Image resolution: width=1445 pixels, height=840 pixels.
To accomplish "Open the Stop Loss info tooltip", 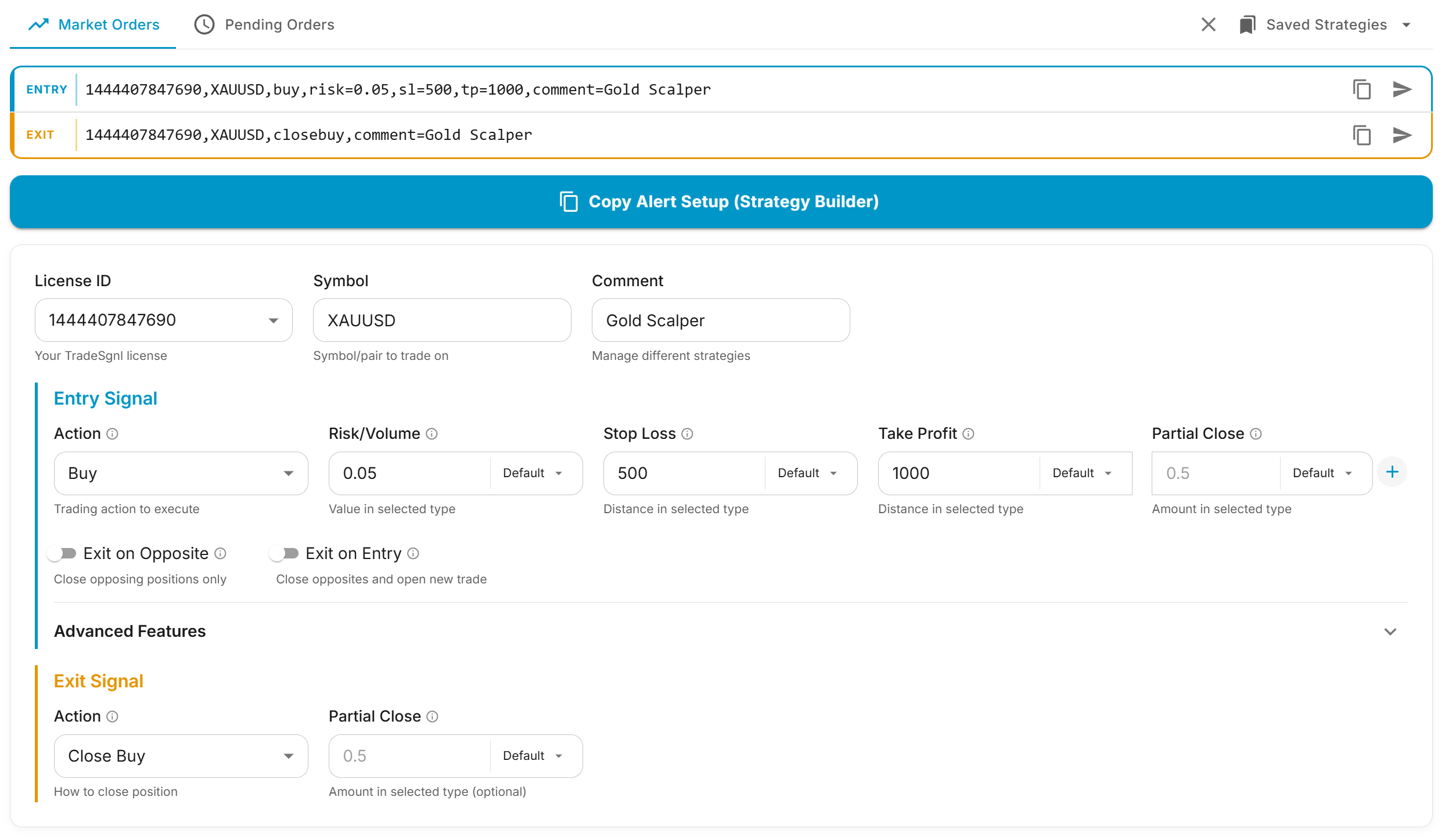I will point(688,434).
